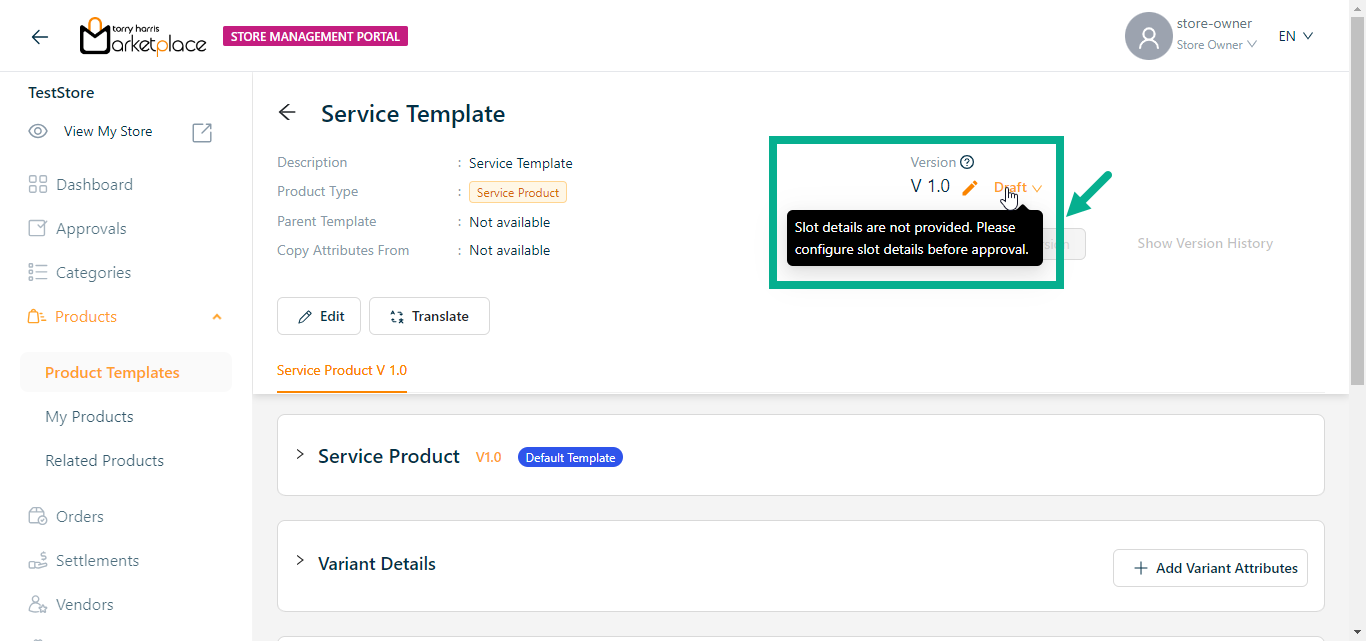
Task: Expand the Variant Details section
Action: (300, 562)
